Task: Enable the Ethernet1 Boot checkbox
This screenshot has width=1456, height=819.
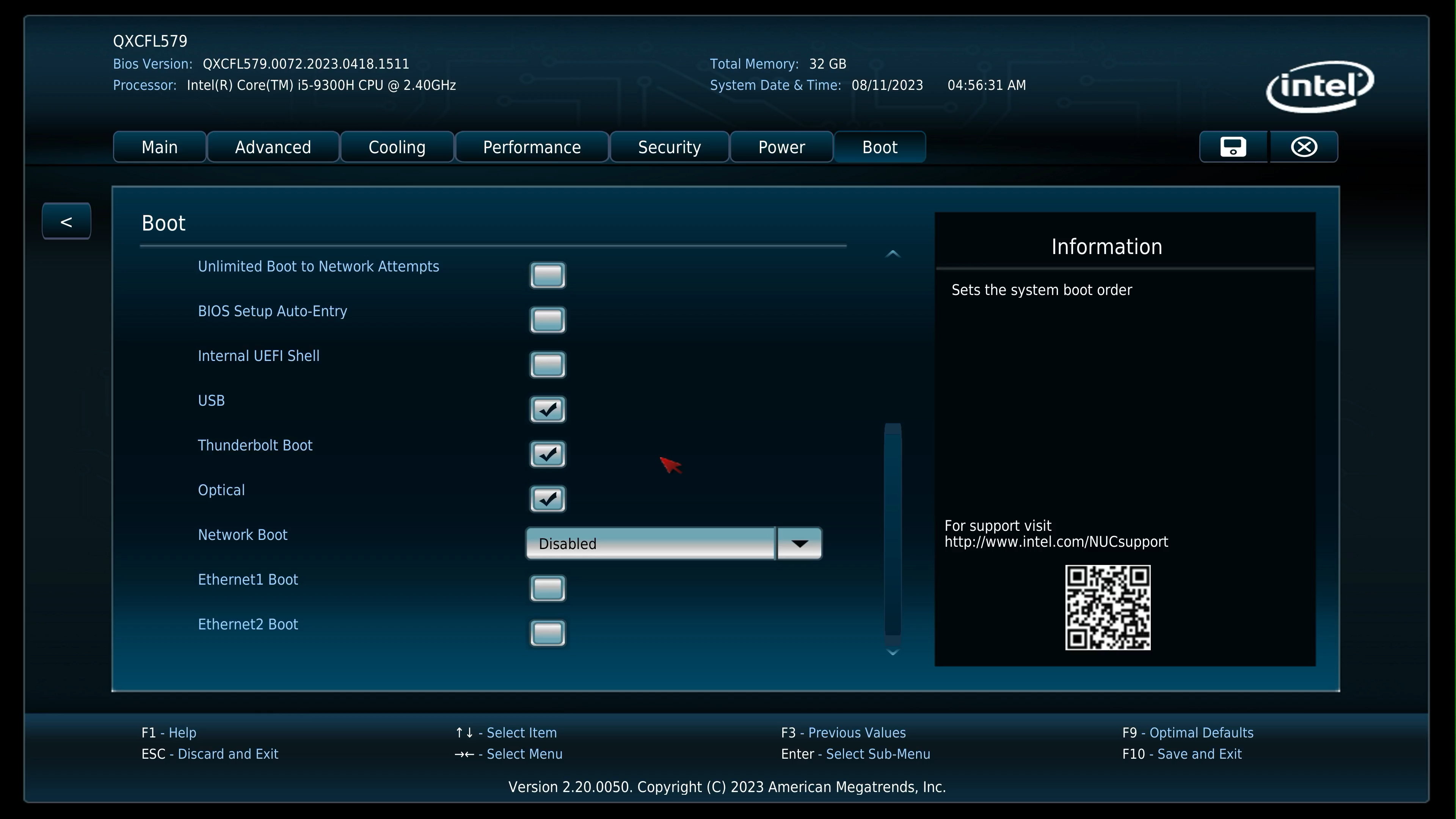Action: click(x=547, y=588)
